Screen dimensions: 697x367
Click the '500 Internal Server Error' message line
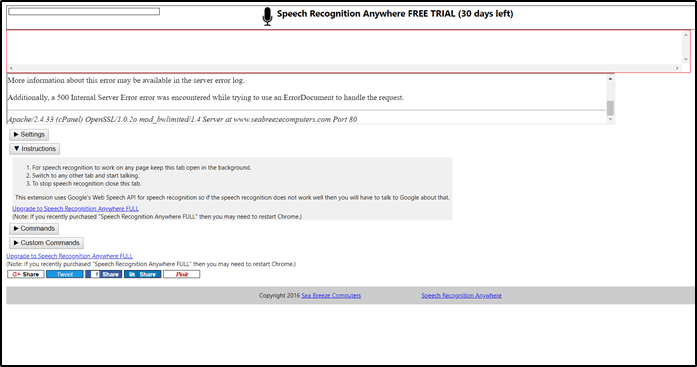(206, 97)
